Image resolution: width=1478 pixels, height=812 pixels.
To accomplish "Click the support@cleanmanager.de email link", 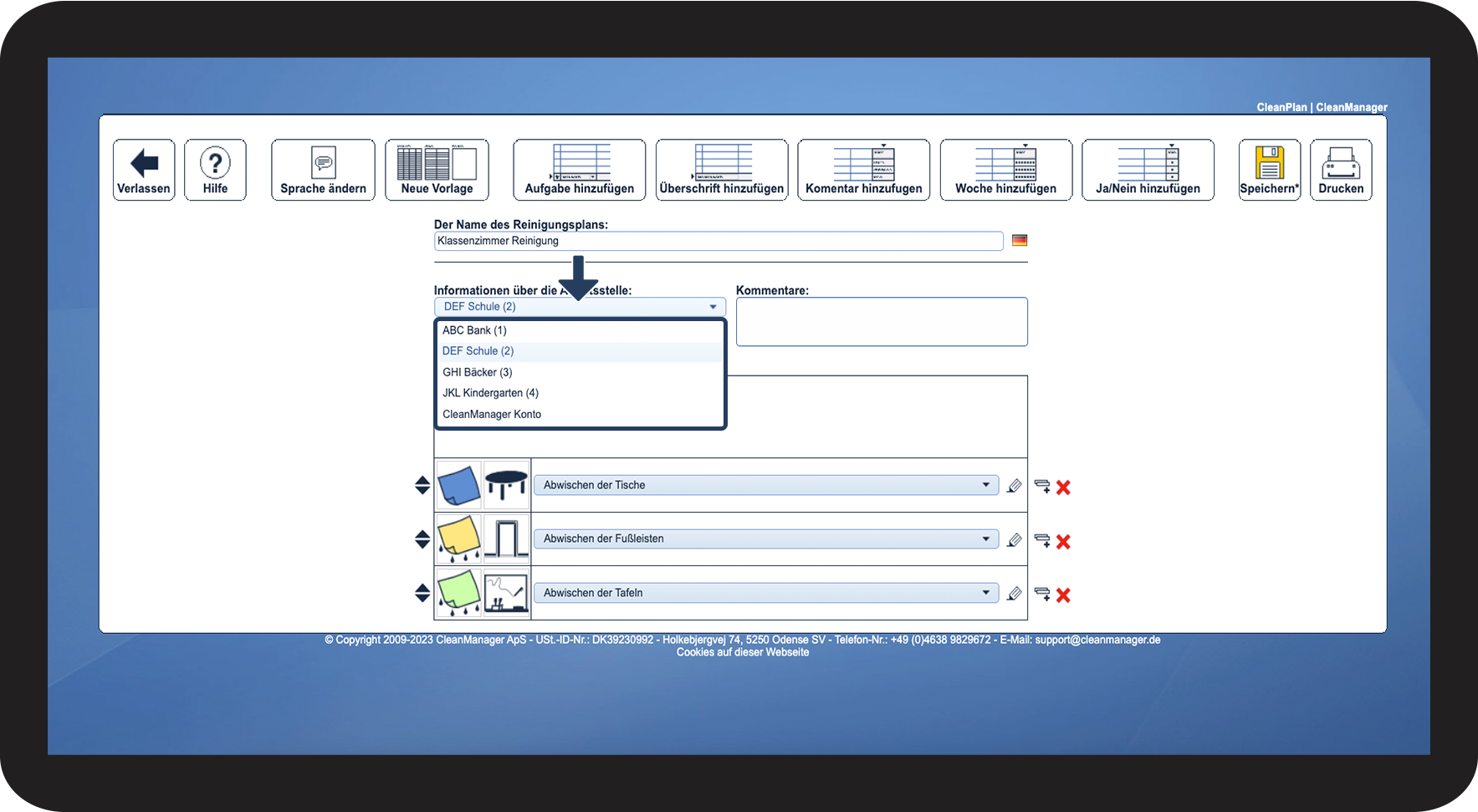I will (x=1097, y=639).
